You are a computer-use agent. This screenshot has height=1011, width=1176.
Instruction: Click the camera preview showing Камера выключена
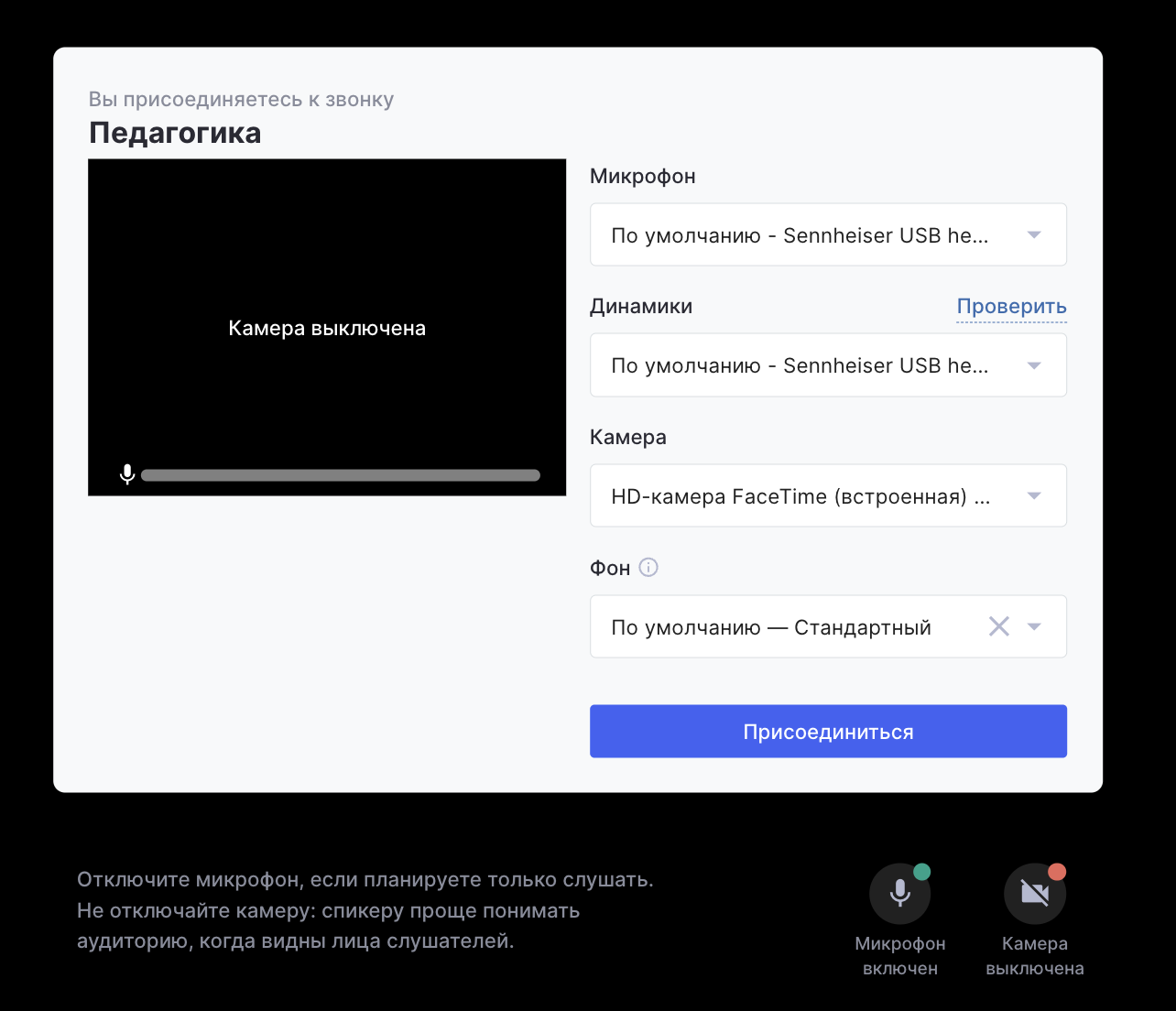327,327
